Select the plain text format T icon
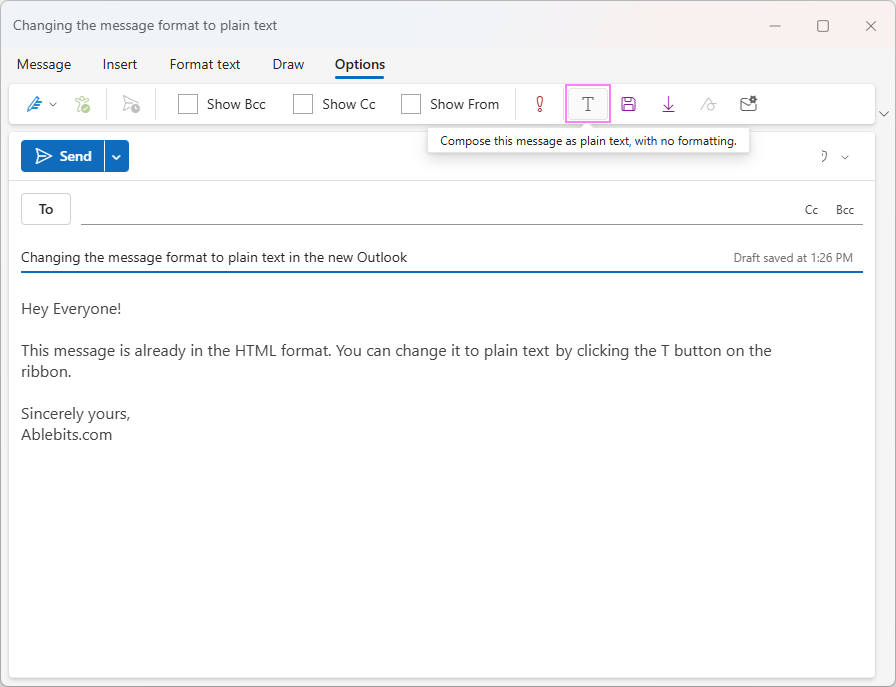The height and width of the screenshot is (687, 896). pyautogui.click(x=588, y=103)
